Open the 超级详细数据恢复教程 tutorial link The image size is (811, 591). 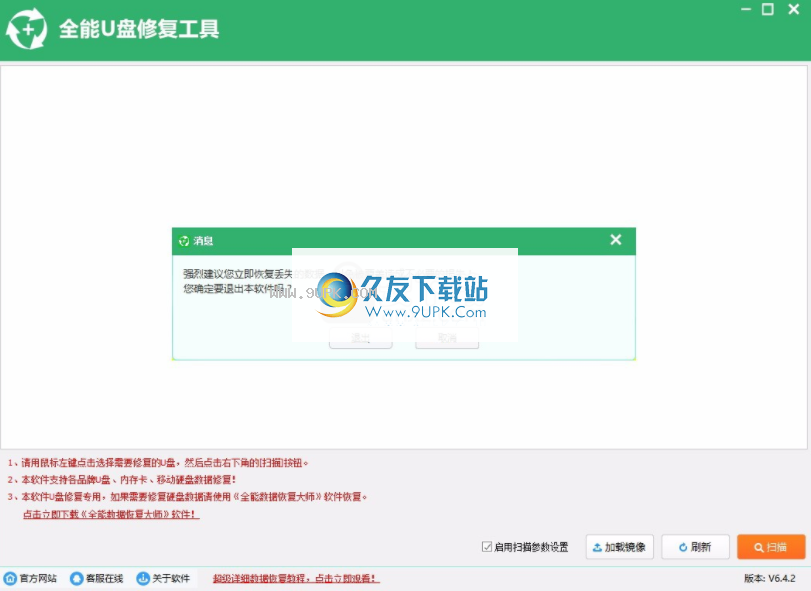click(296, 578)
